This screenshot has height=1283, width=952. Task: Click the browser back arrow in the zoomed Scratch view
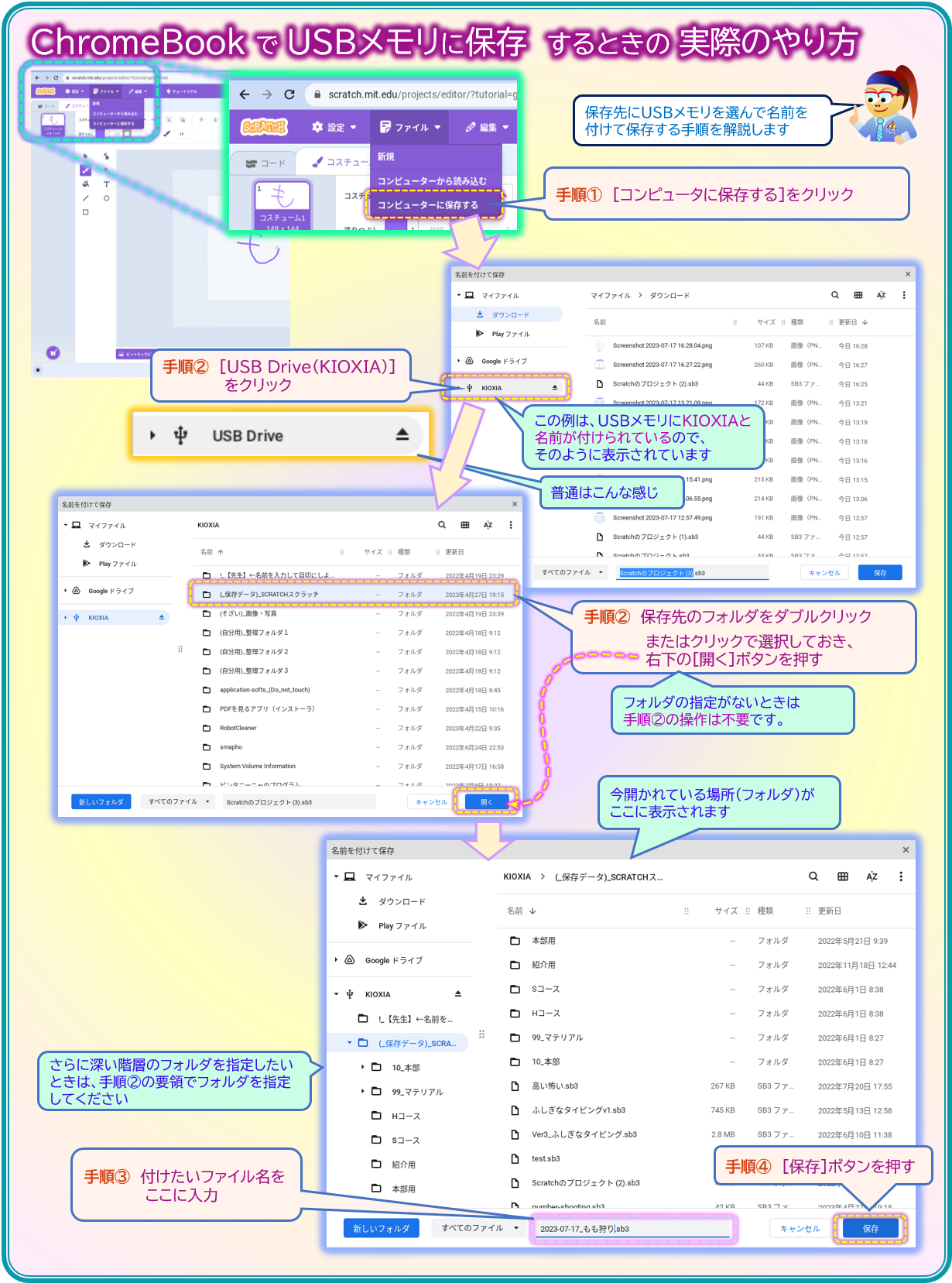pos(245,94)
